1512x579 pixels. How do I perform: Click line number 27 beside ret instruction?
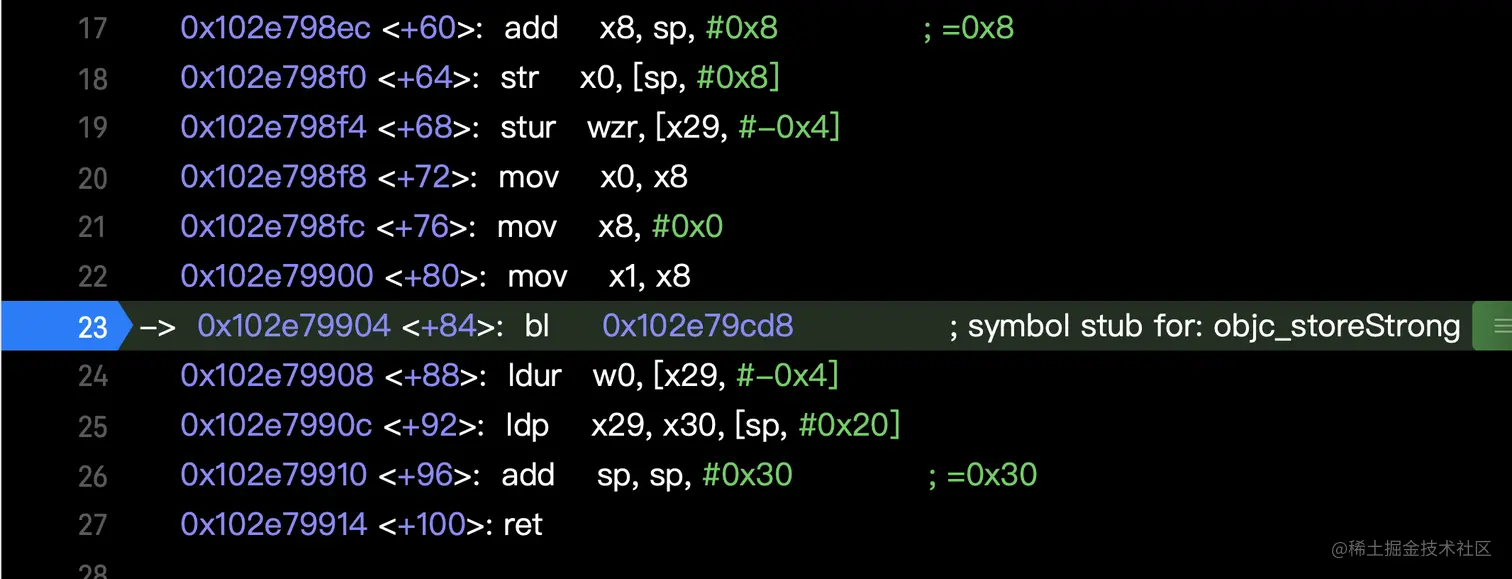[x=92, y=525]
